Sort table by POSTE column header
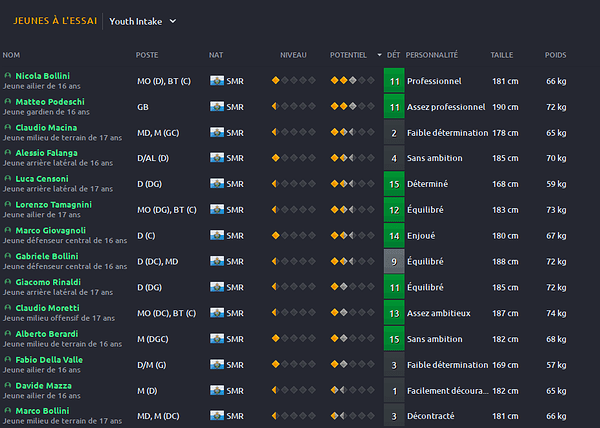 [x=147, y=55]
